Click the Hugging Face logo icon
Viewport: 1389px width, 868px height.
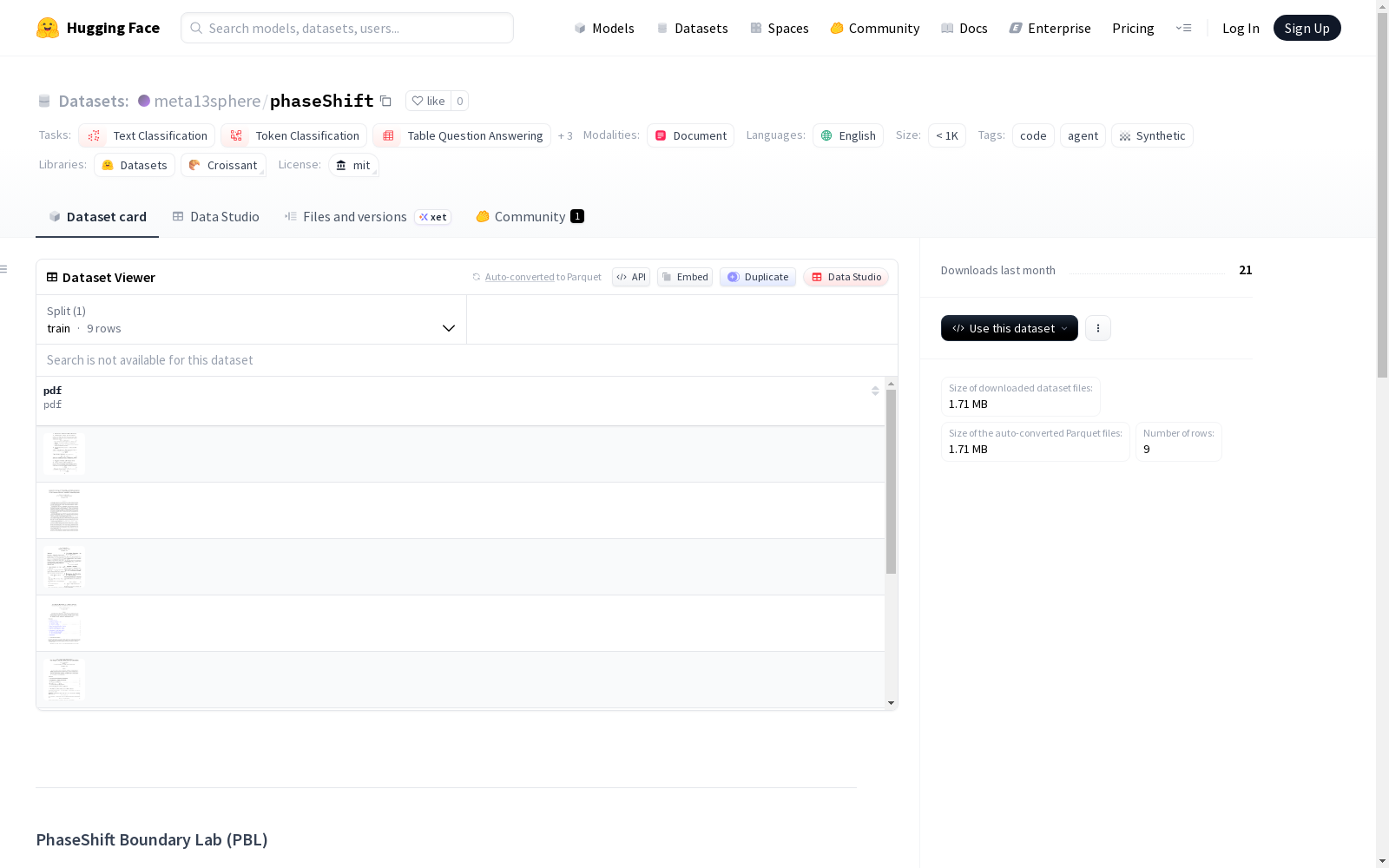(48, 28)
